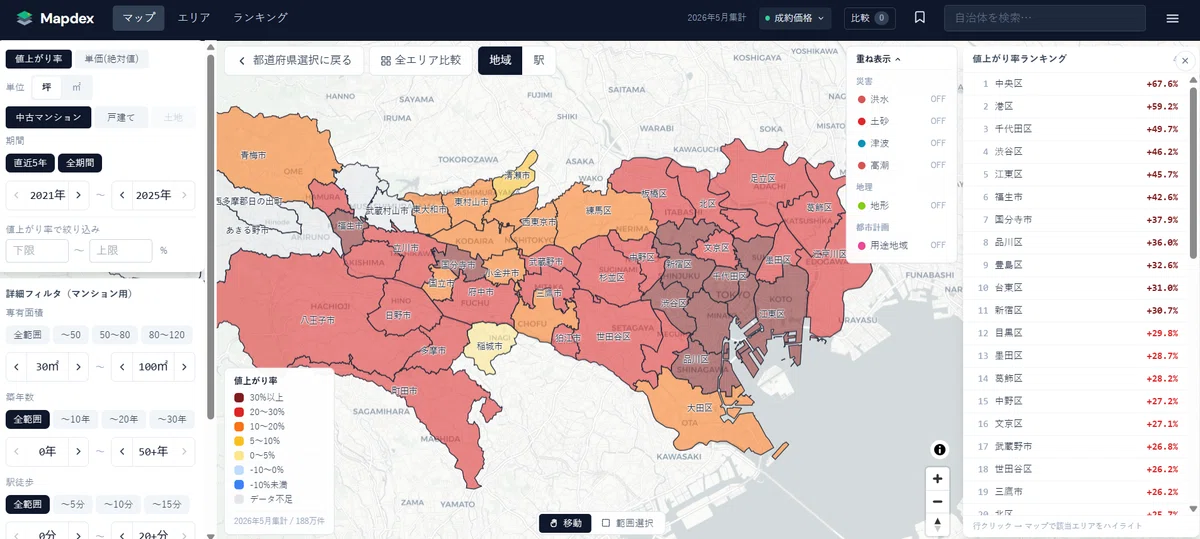Filter area by 50〜80 preset
This screenshot has height=539, width=1200.
[x=114, y=335]
